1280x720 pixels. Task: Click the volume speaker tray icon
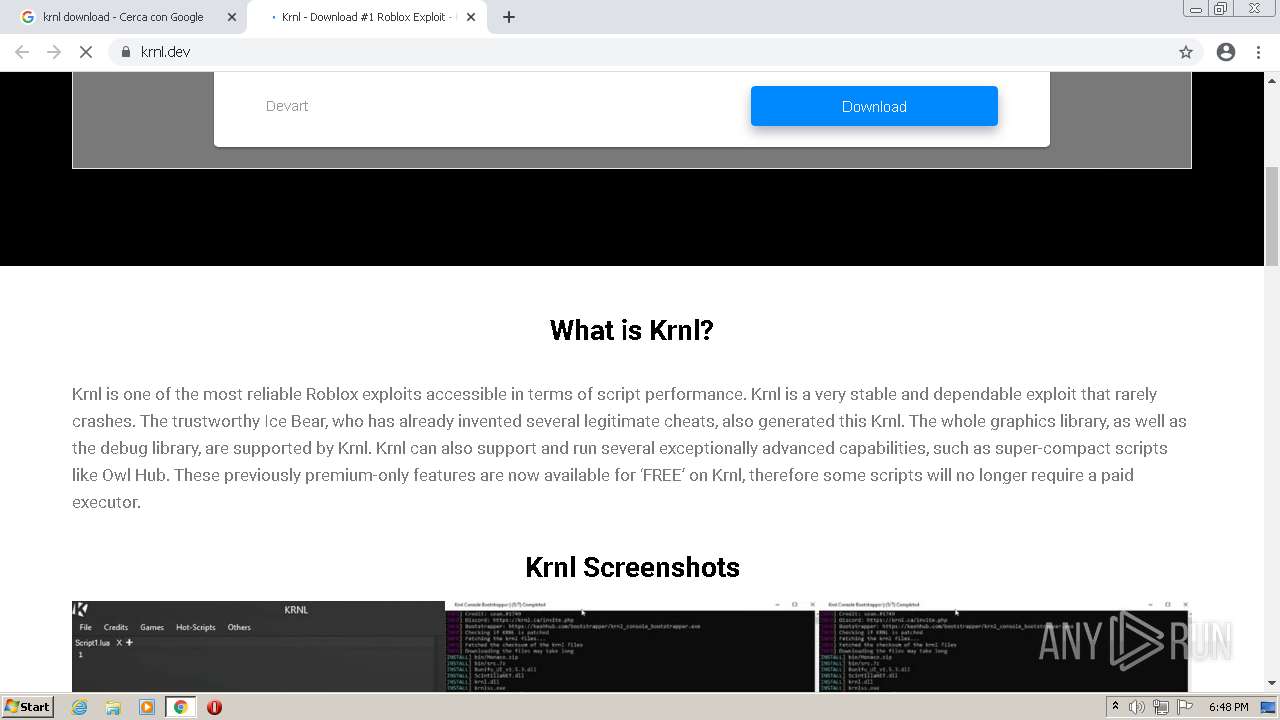point(1137,707)
